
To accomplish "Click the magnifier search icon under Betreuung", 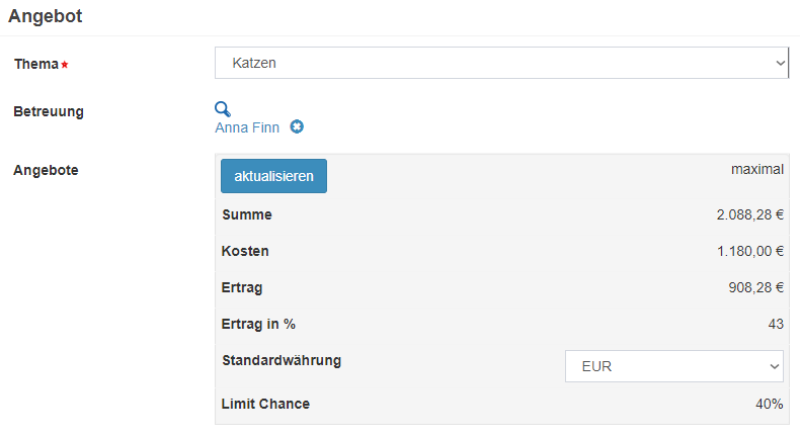I will coord(223,109).
